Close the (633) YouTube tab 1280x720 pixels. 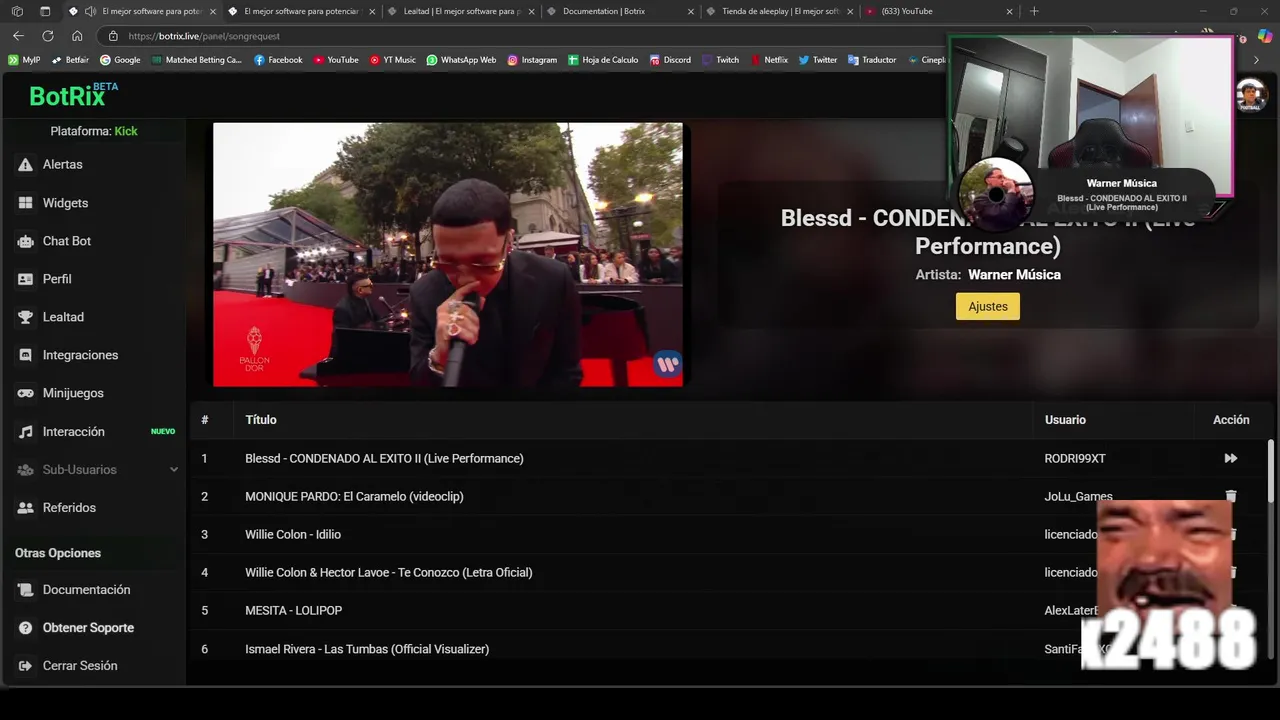point(1009,11)
